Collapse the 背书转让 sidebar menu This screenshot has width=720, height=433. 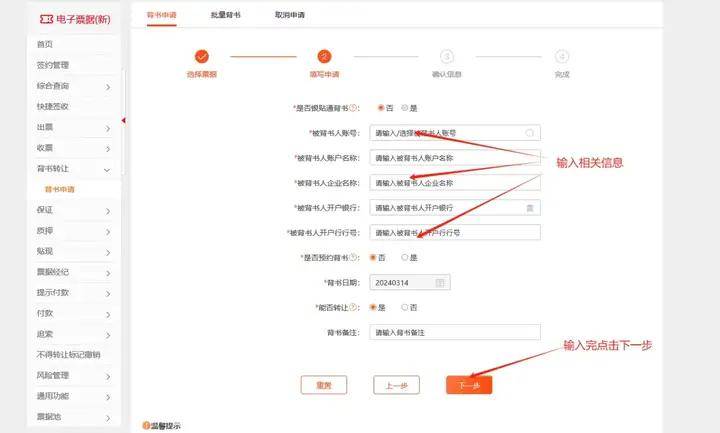coord(107,169)
